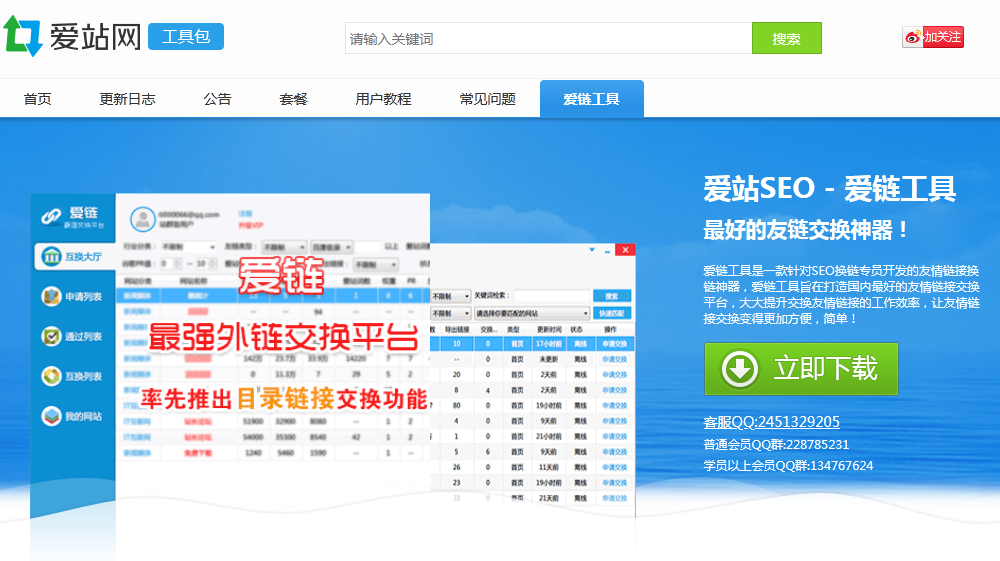Click the 关键词检索 input field
This screenshot has height=561, width=1000.
tap(552, 296)
